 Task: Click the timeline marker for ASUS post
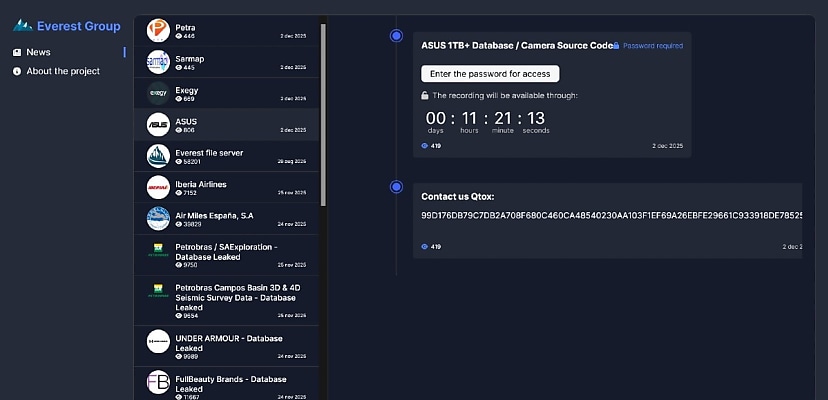396,36
